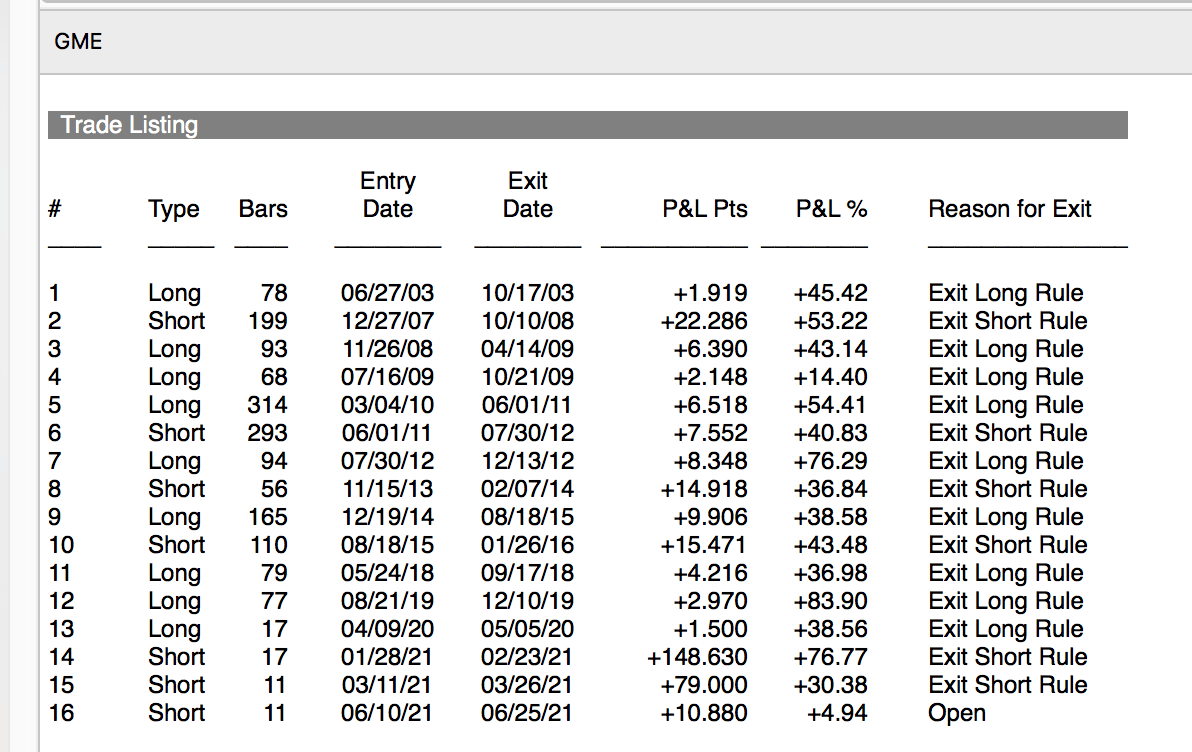This screenshot has height=752, width=1192.
Task: Select entry date 01/28/21
Action: (387, 657)
